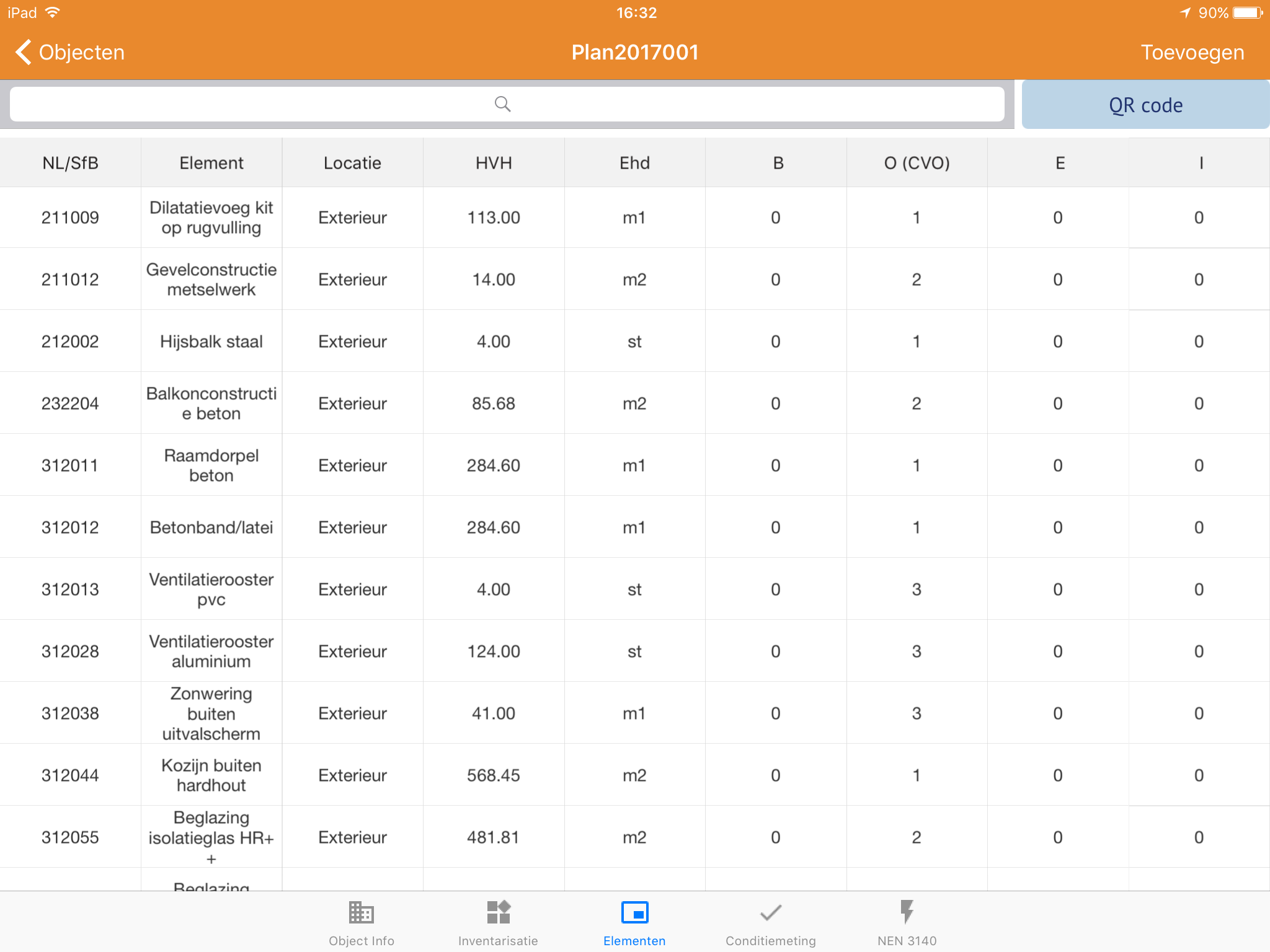
Task: Select the Hijsbalk staal element
Action: pos(211,342)
